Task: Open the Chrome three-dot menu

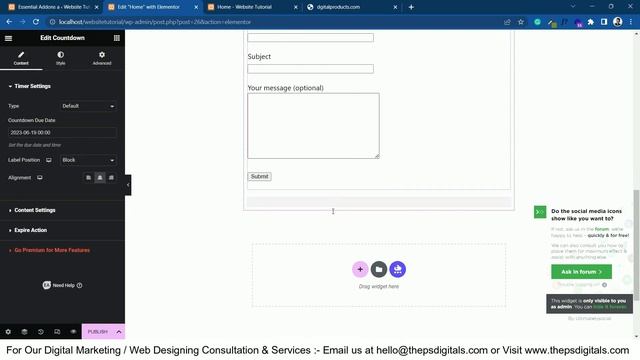Action: click(x=631, y=22)
